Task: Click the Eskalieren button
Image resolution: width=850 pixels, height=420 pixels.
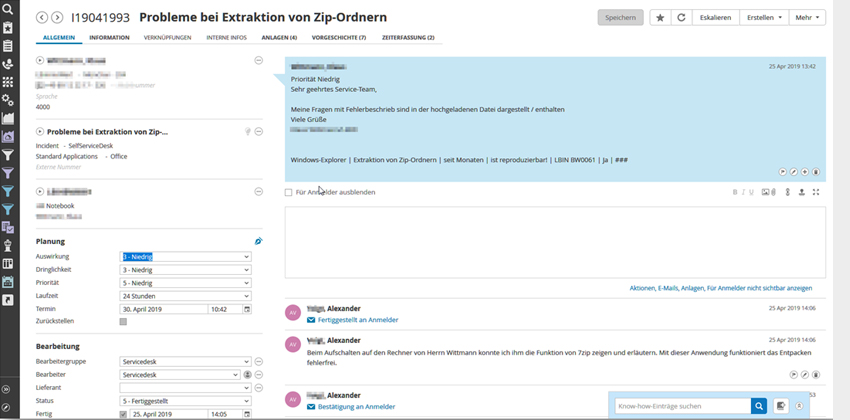Action: [714, 18]
